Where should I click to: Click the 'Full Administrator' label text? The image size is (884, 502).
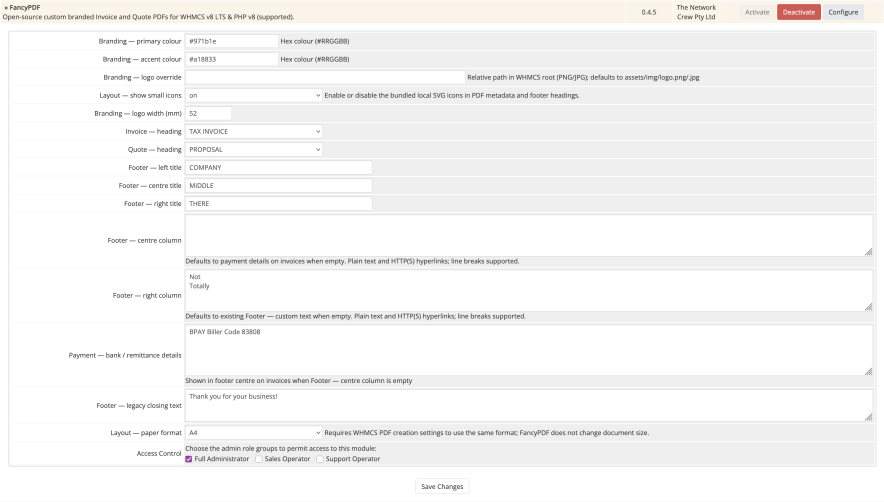(222, 459)
